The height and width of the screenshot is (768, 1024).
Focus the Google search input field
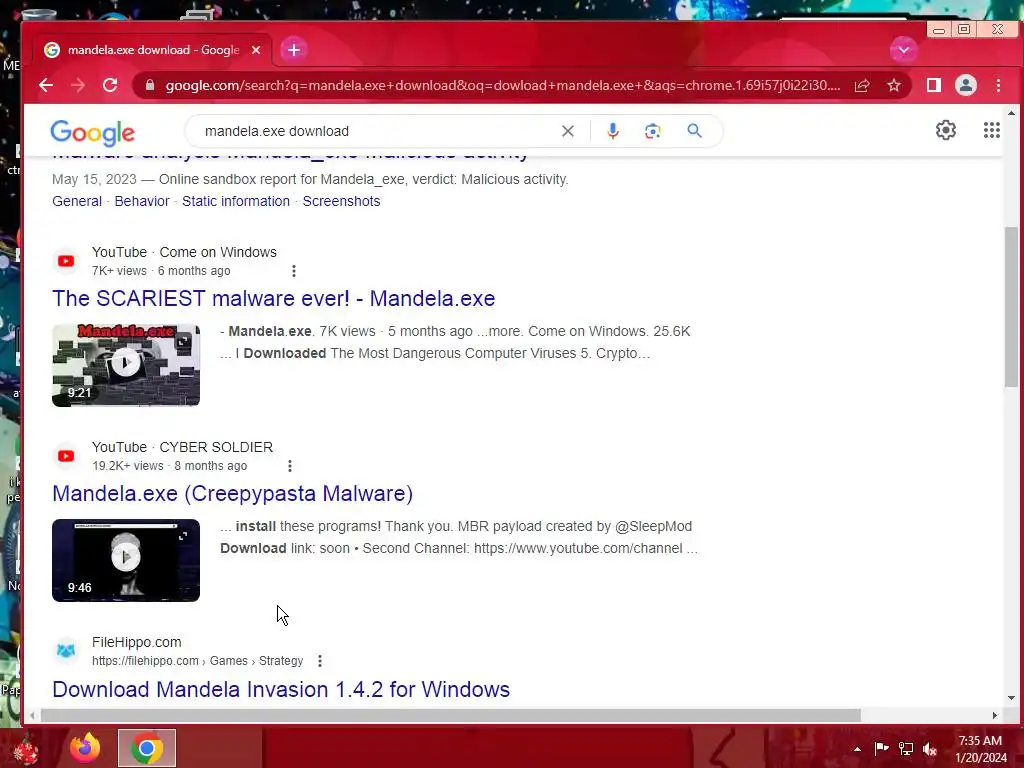point(379,131)
